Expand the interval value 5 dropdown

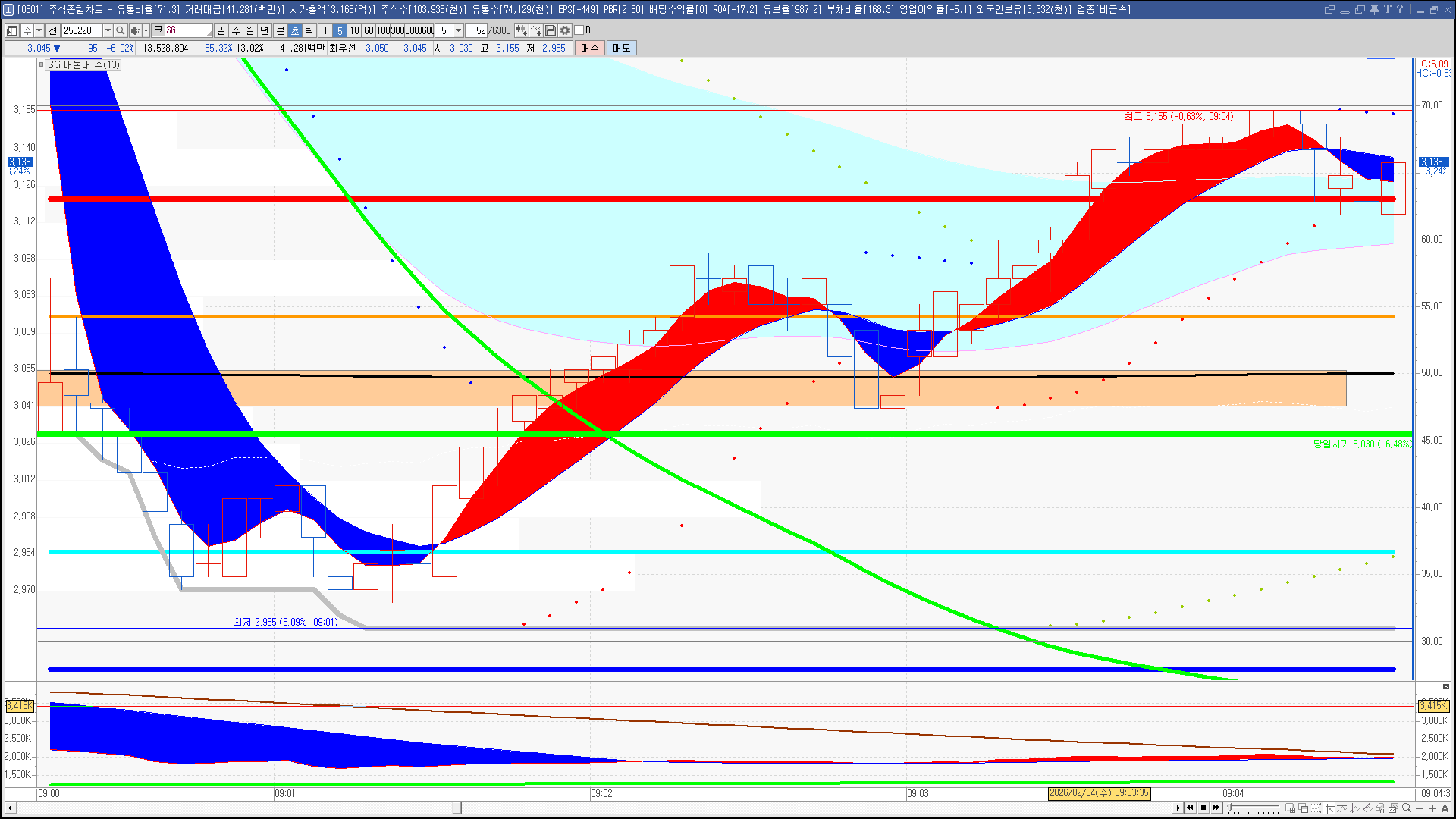[x=458, y=30]
